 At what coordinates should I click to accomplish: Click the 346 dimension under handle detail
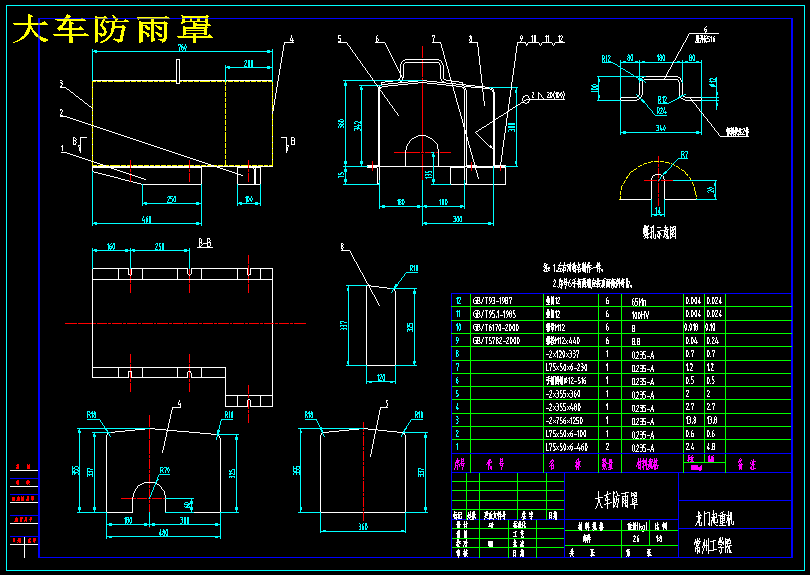tap(660, 128)
